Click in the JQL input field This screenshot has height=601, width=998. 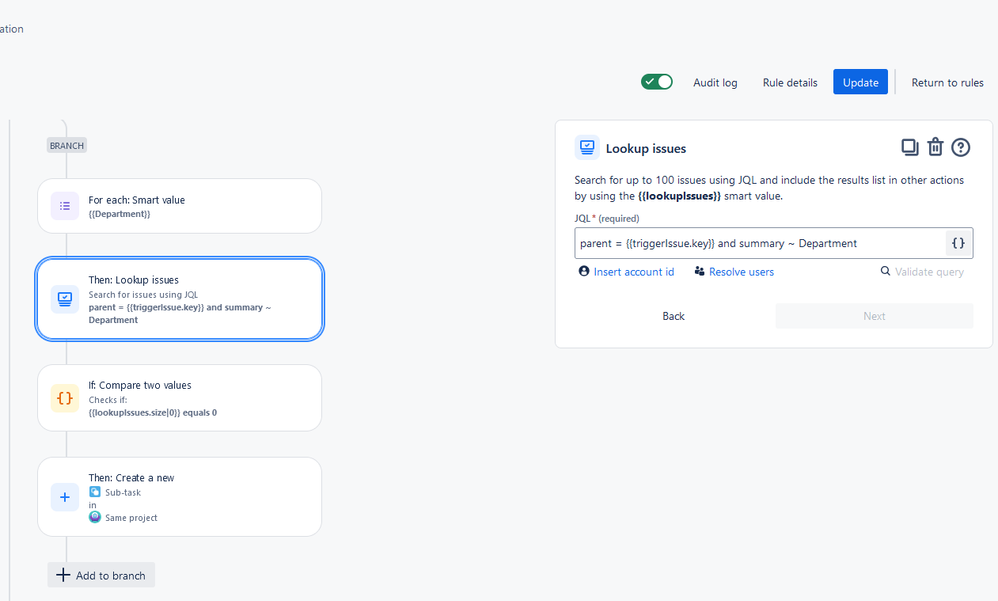pos(761,243)
